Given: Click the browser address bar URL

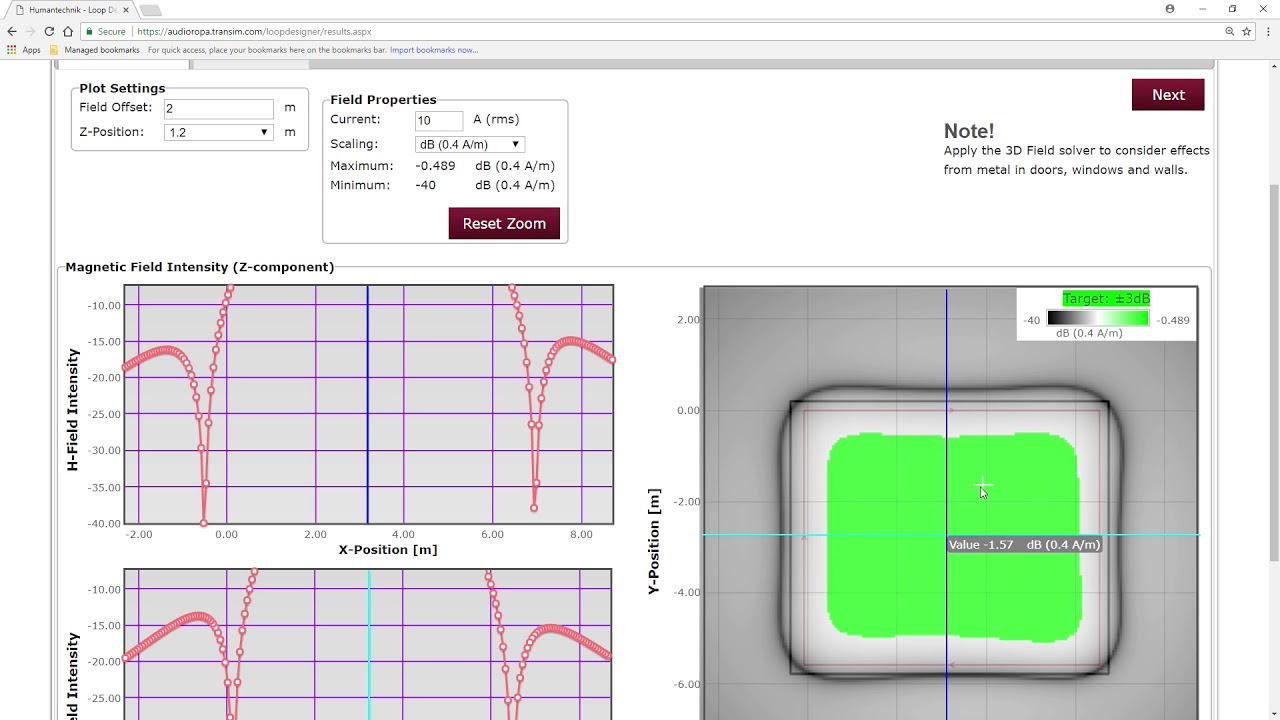Looking at the screenshot, I should tap(254, 31).
